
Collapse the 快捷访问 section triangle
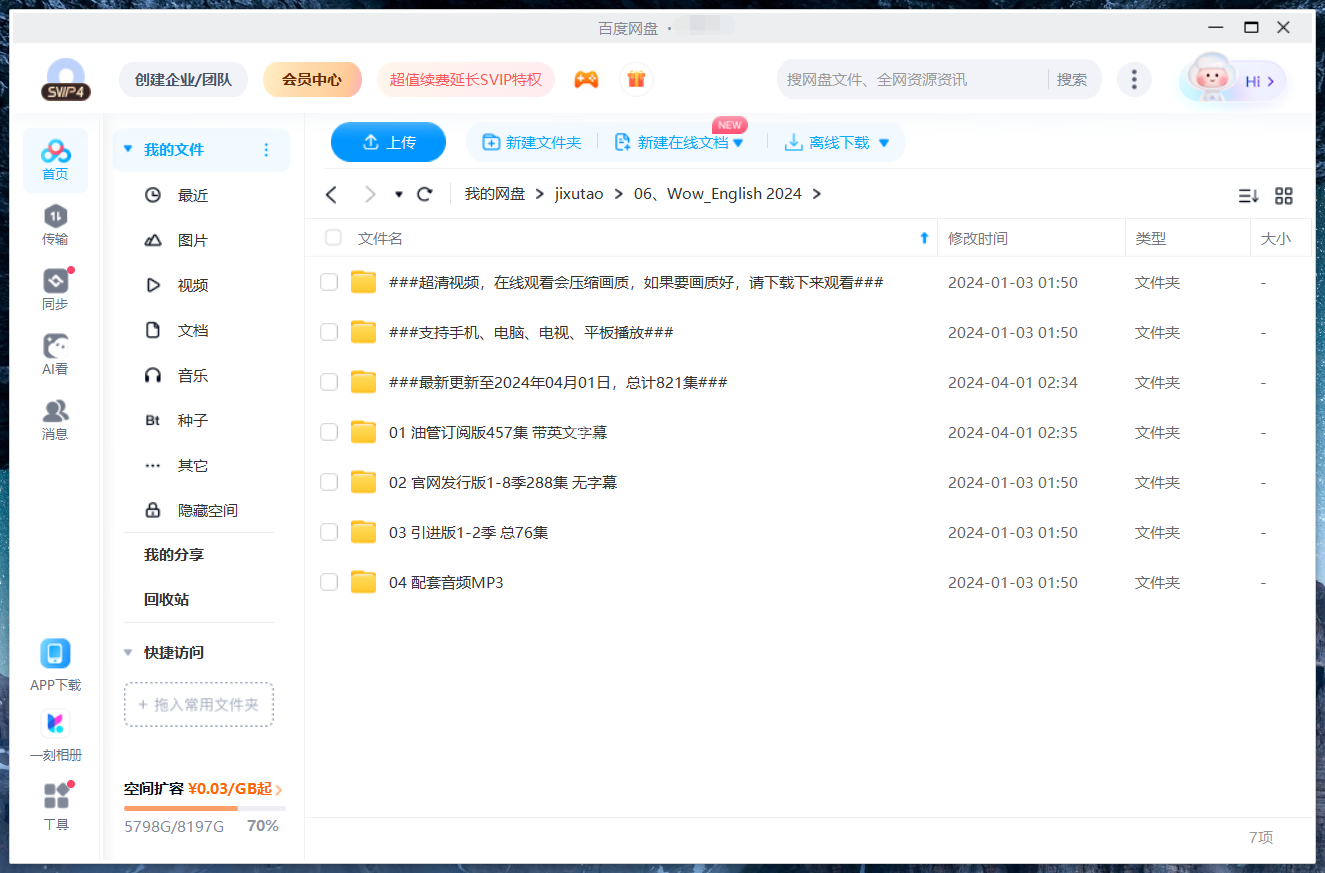point(127,652)
